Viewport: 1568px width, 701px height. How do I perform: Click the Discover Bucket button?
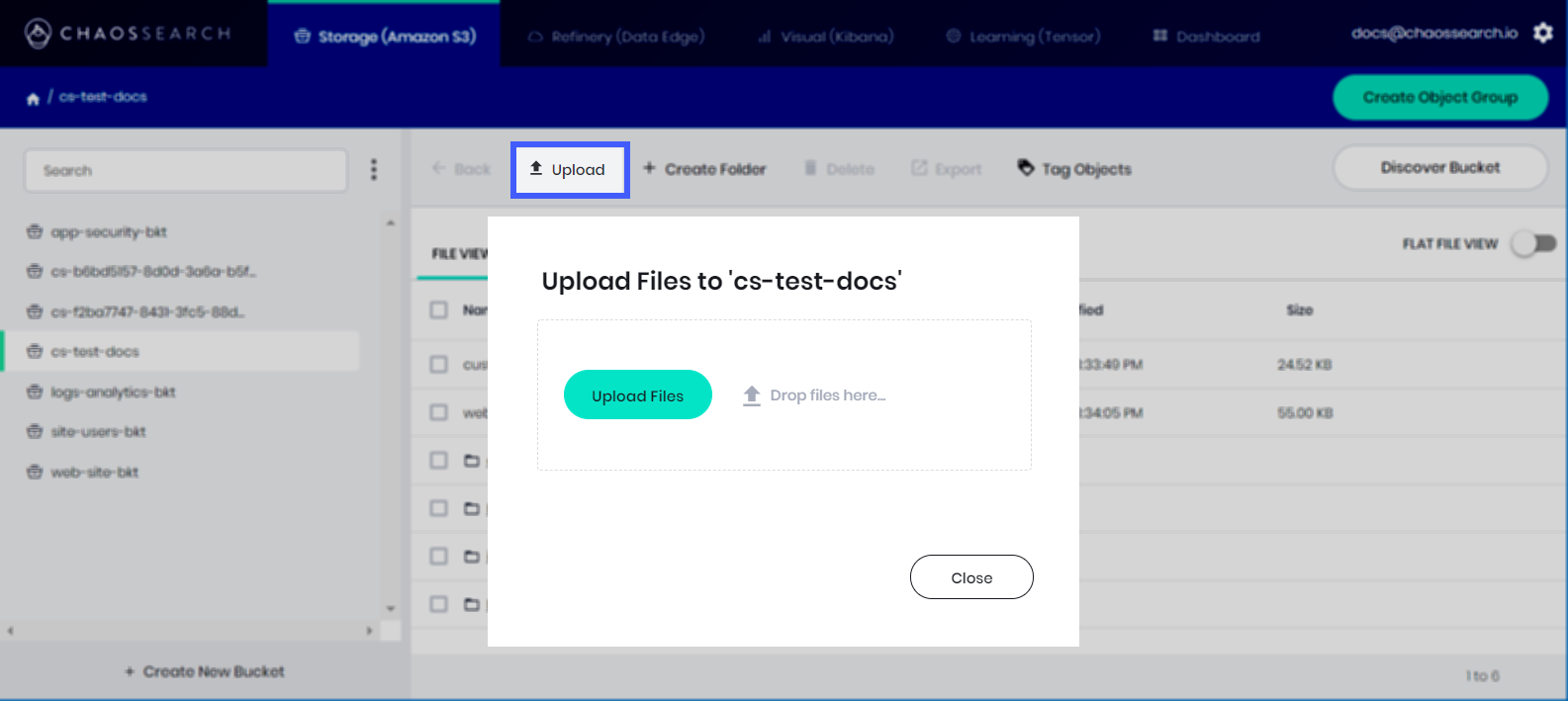click(x=1440, y=168)
